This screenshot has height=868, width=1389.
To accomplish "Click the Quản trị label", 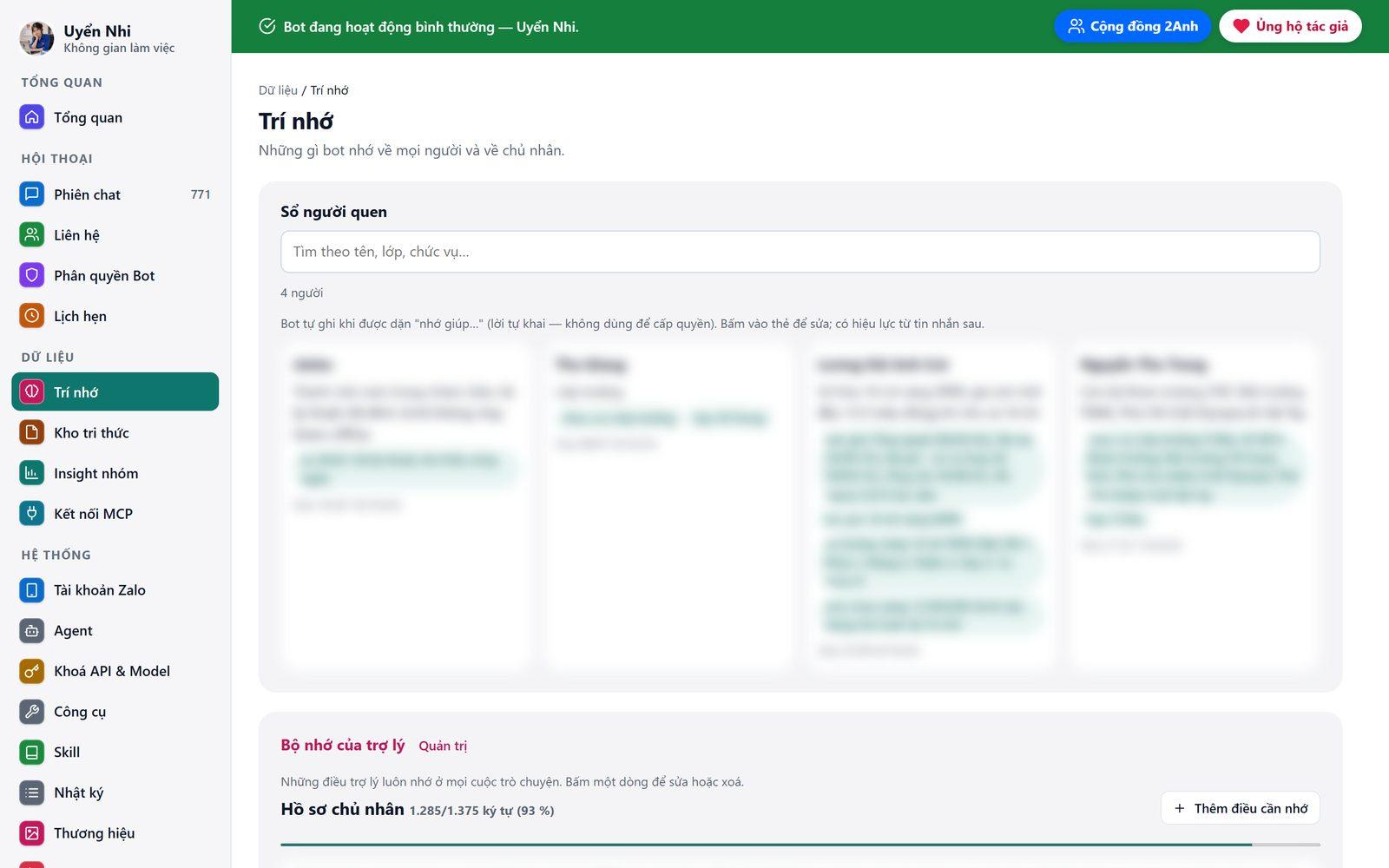I will (x=443, y=746).
